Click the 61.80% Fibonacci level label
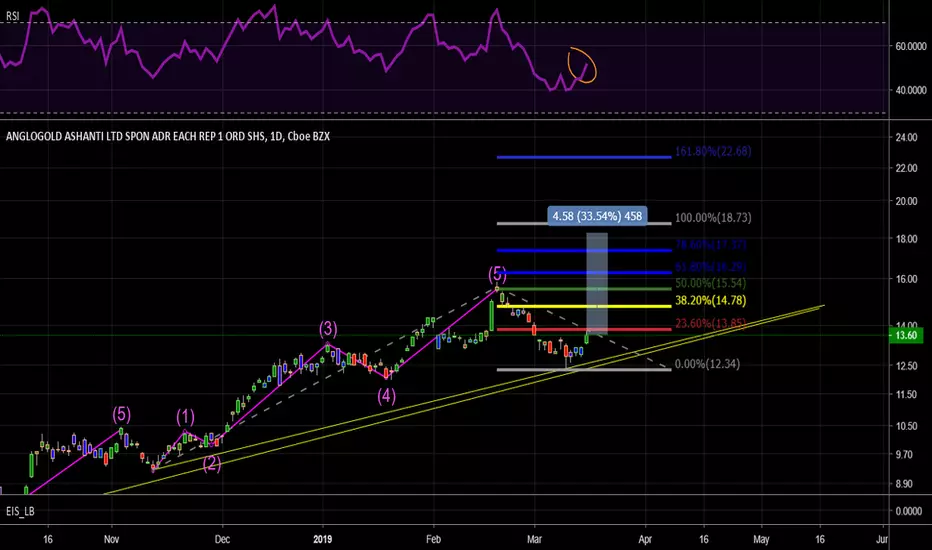932x550 pixels. point(711,266)
